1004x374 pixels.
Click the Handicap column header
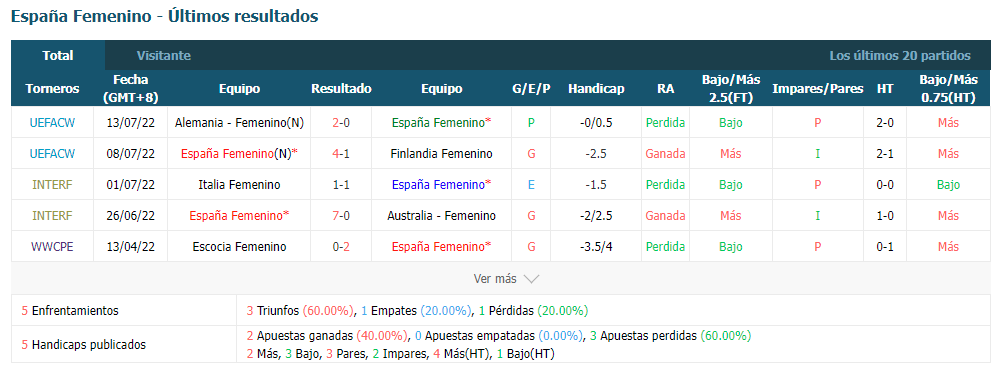(x=595, y=89)
